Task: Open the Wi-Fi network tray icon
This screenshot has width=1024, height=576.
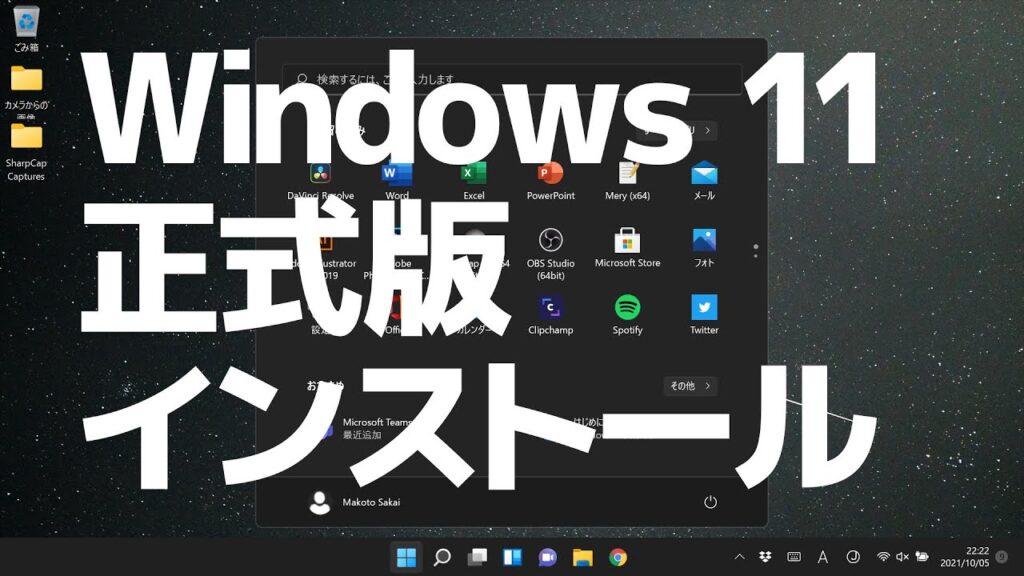Action: (x=883, y=556)
